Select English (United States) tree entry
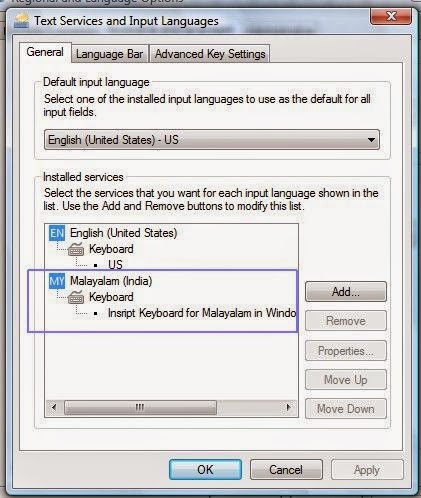Viewport: 421px width, 498px height. 123,233
